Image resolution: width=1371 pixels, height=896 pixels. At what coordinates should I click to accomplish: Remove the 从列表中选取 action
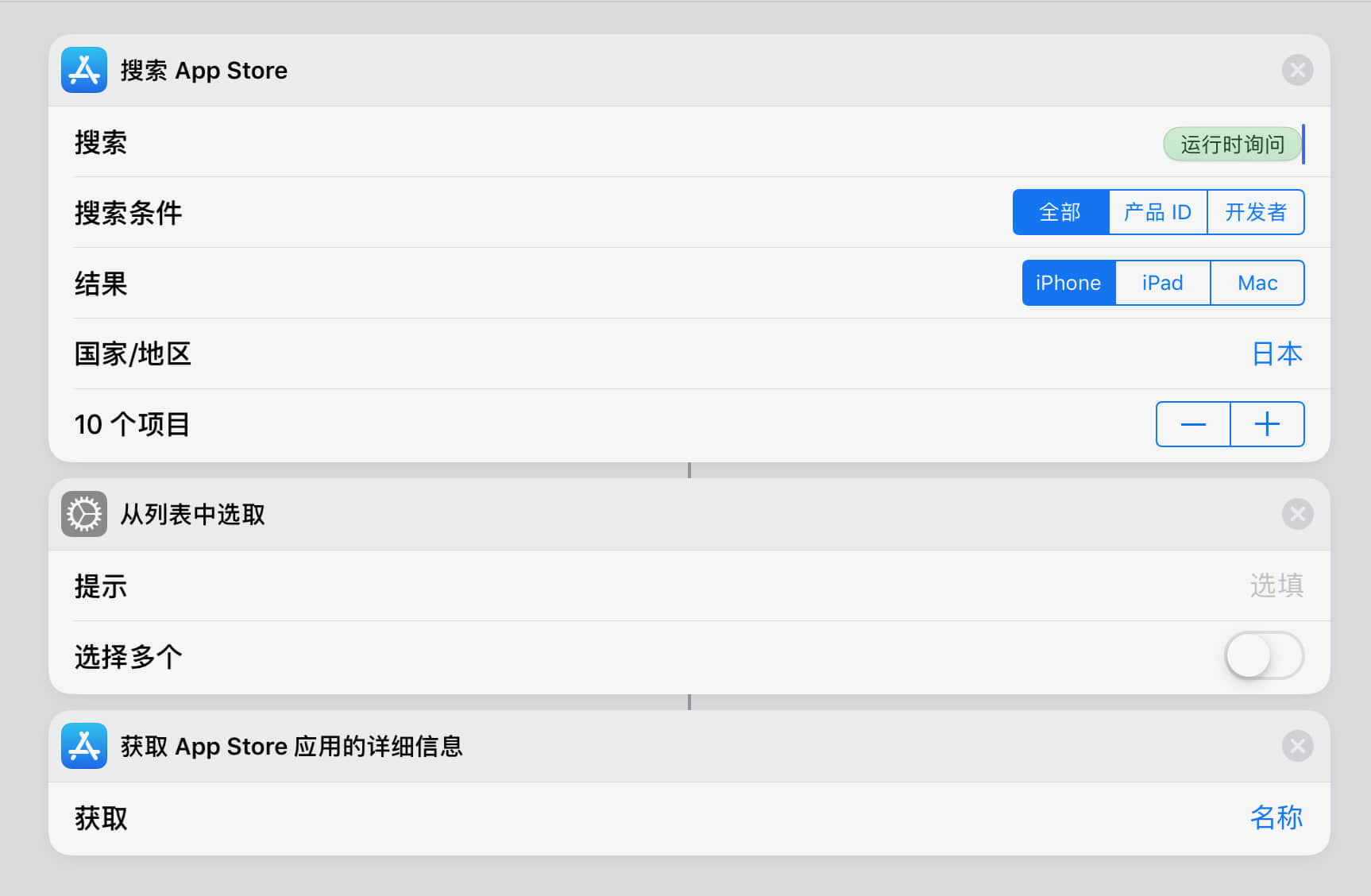click(1297, 514)
